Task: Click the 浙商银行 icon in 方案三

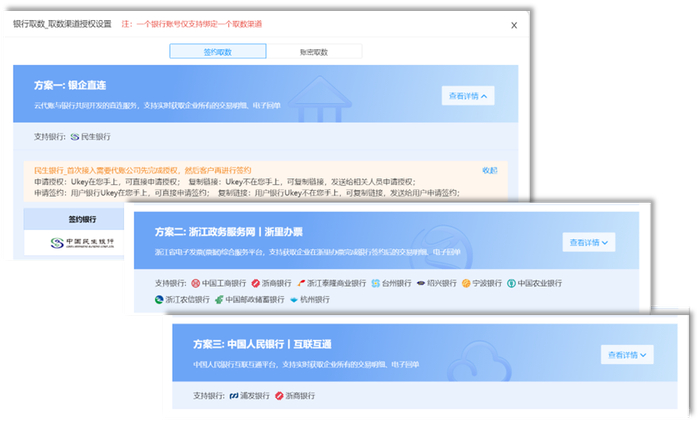Action: (x=279, y=396)
